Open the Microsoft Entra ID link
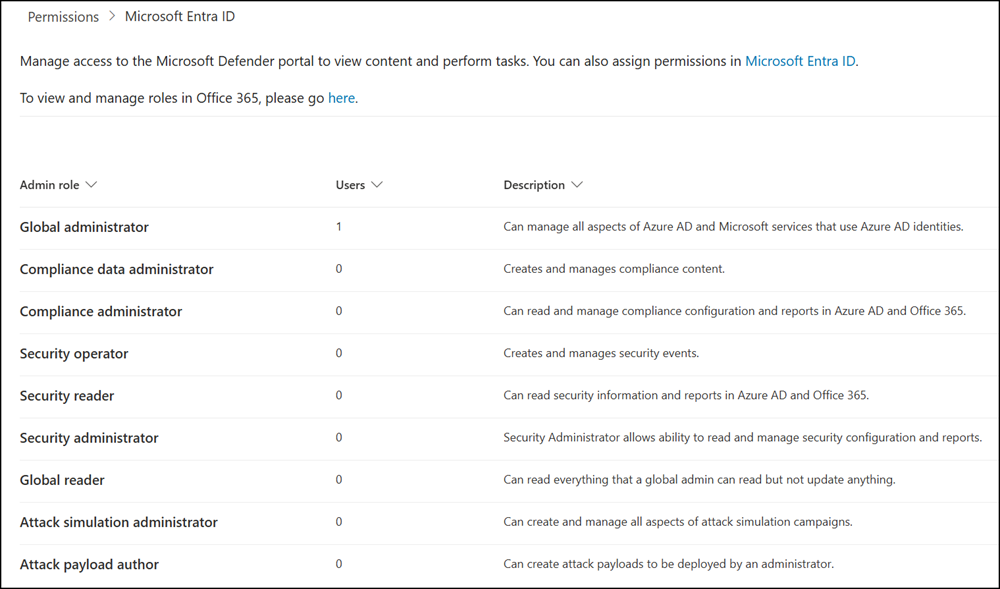Viewport: 1000px width, 589px height. [x=800, y=60]
